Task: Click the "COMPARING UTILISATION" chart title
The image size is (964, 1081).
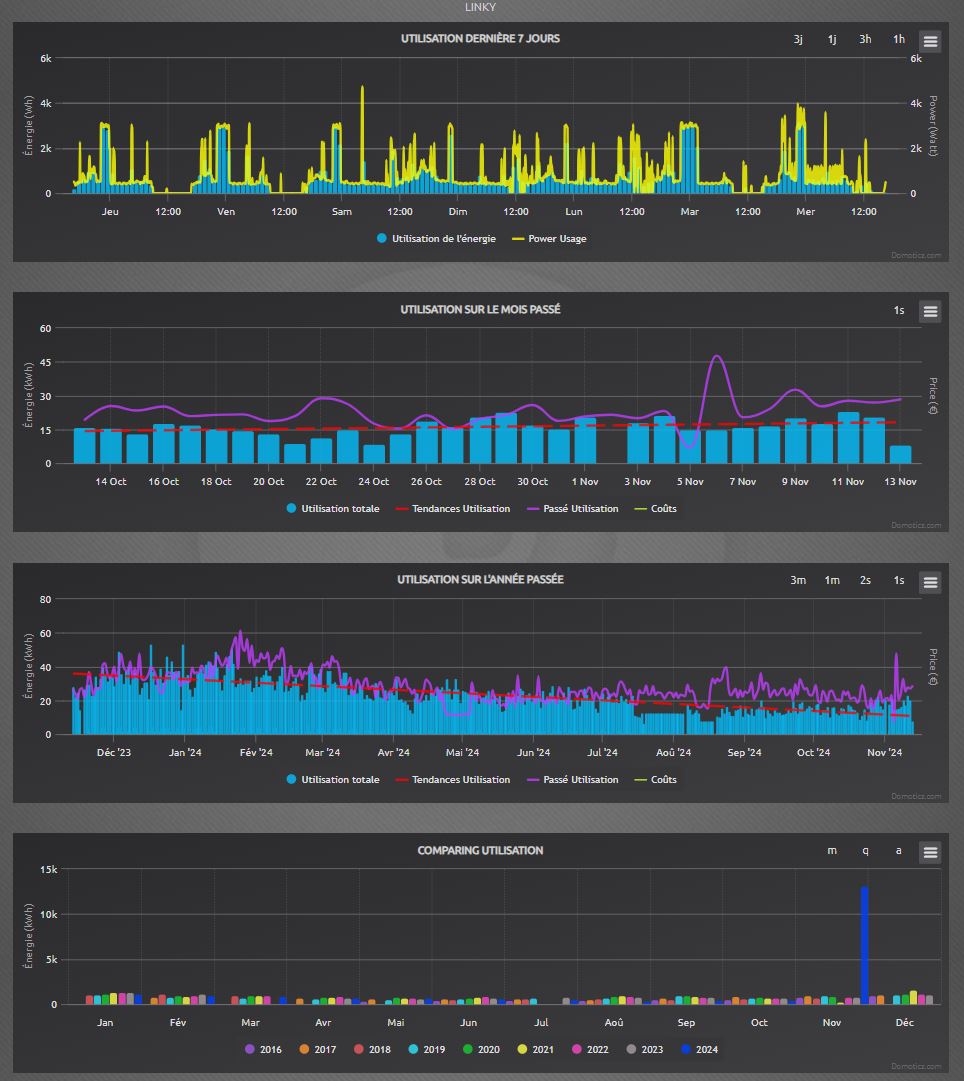Action: pos(481,851)
